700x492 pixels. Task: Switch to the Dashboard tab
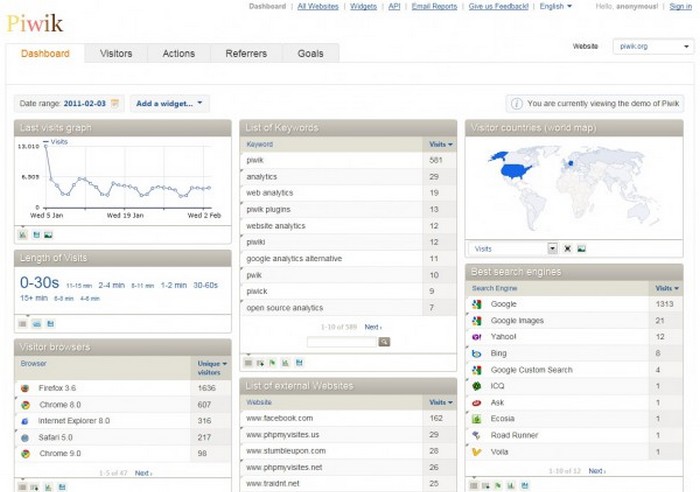click(45, 54)
